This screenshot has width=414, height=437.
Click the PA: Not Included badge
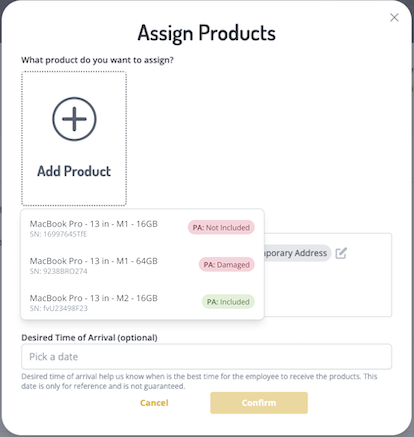click(x=221, y=228)
